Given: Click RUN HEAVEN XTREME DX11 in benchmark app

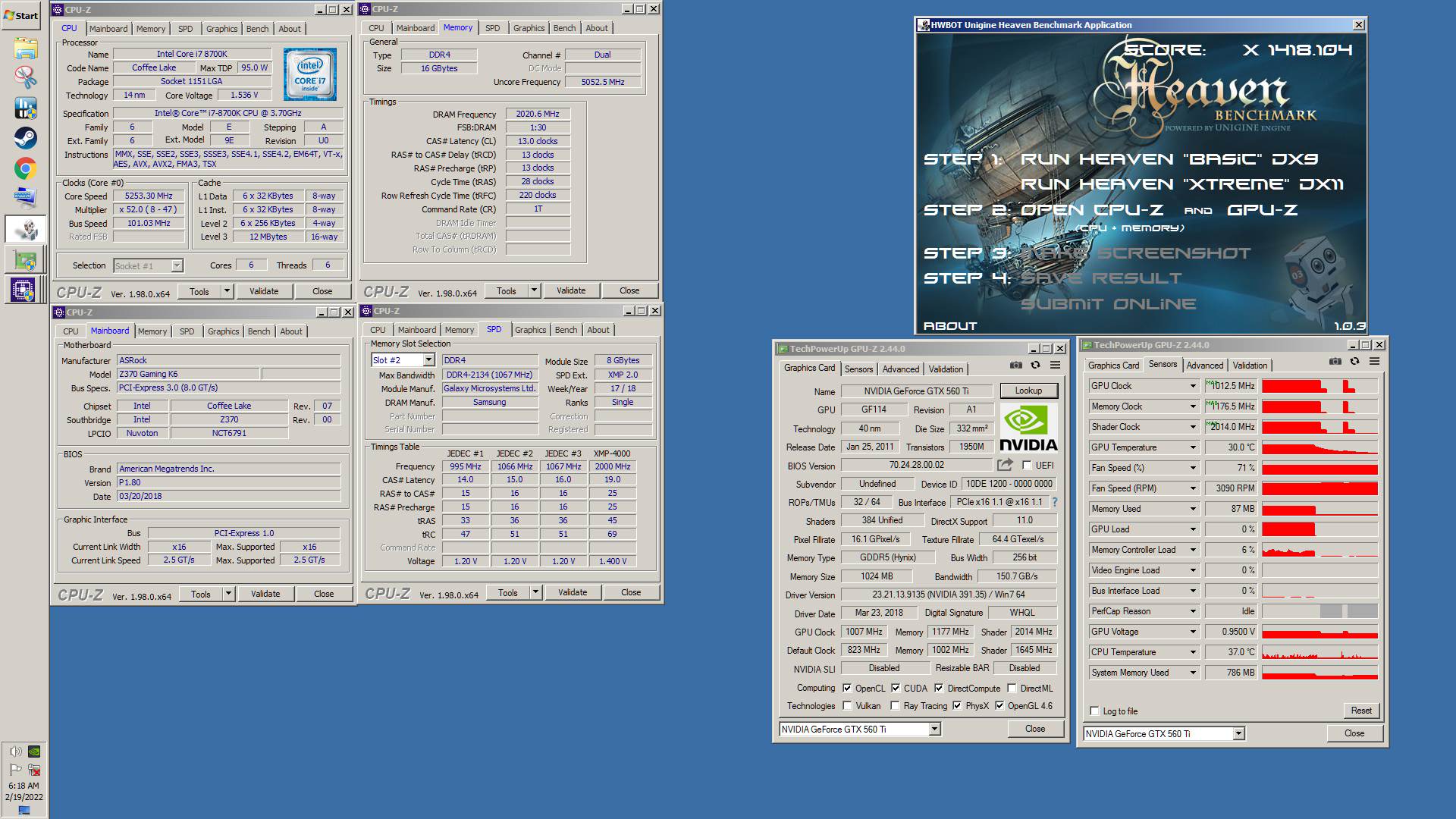Looking at the screenshot, I should tap(1181, 184).
